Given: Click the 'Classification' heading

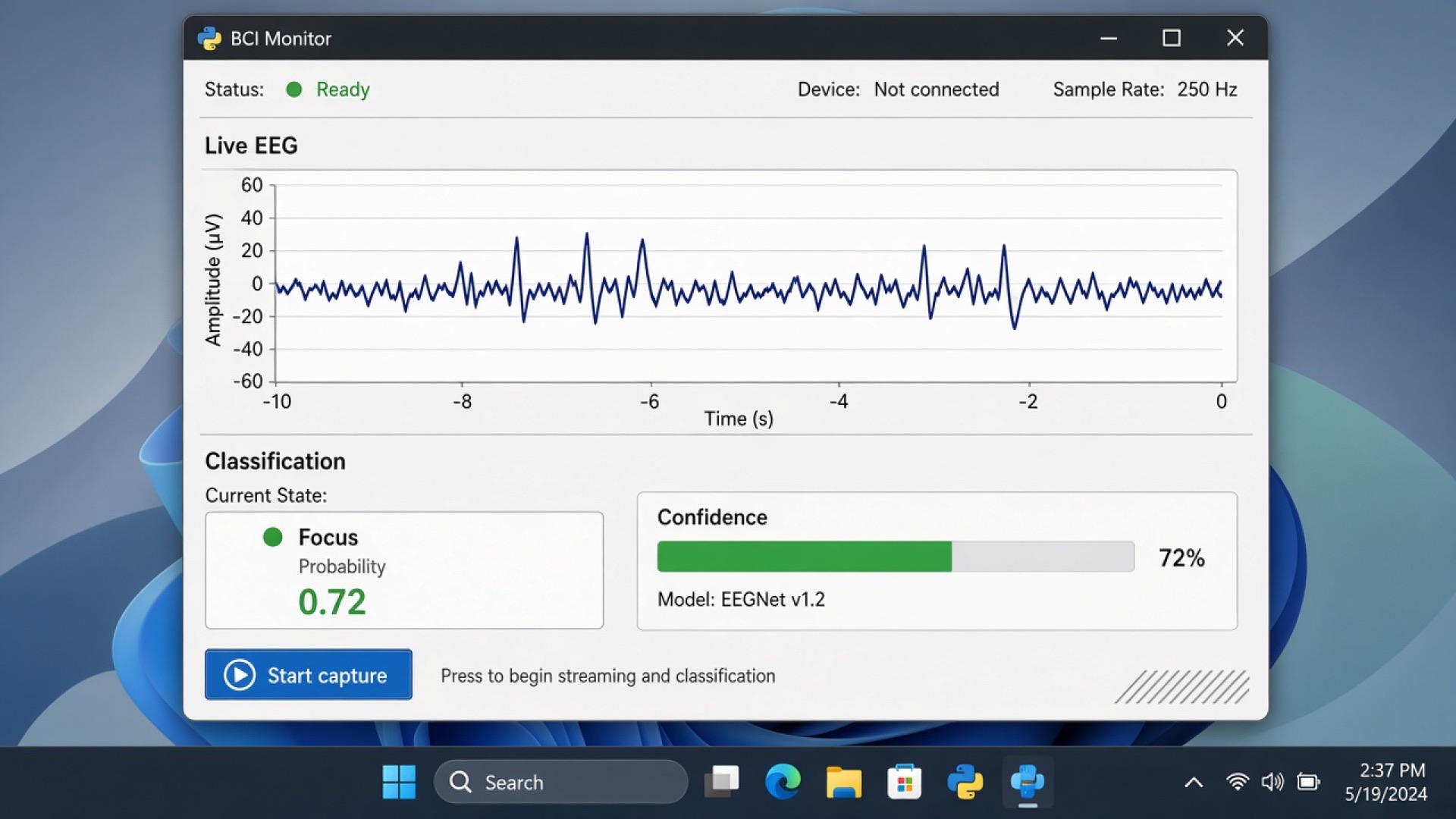Looking at the screenshot, I should pos(275,461).
